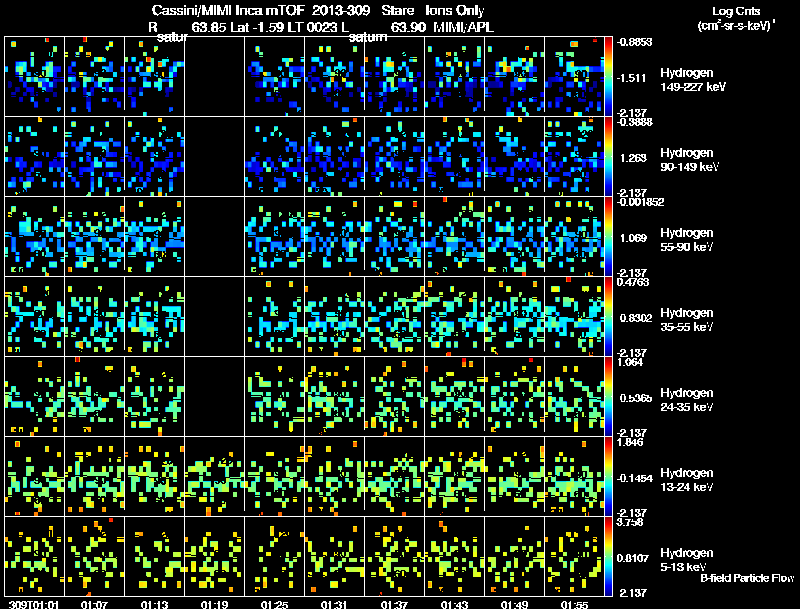The image size is (800, 609).
Task: Click the Hydrogen 24-35 keV row label
Action: pyautogui.click(x=686, y=400)
